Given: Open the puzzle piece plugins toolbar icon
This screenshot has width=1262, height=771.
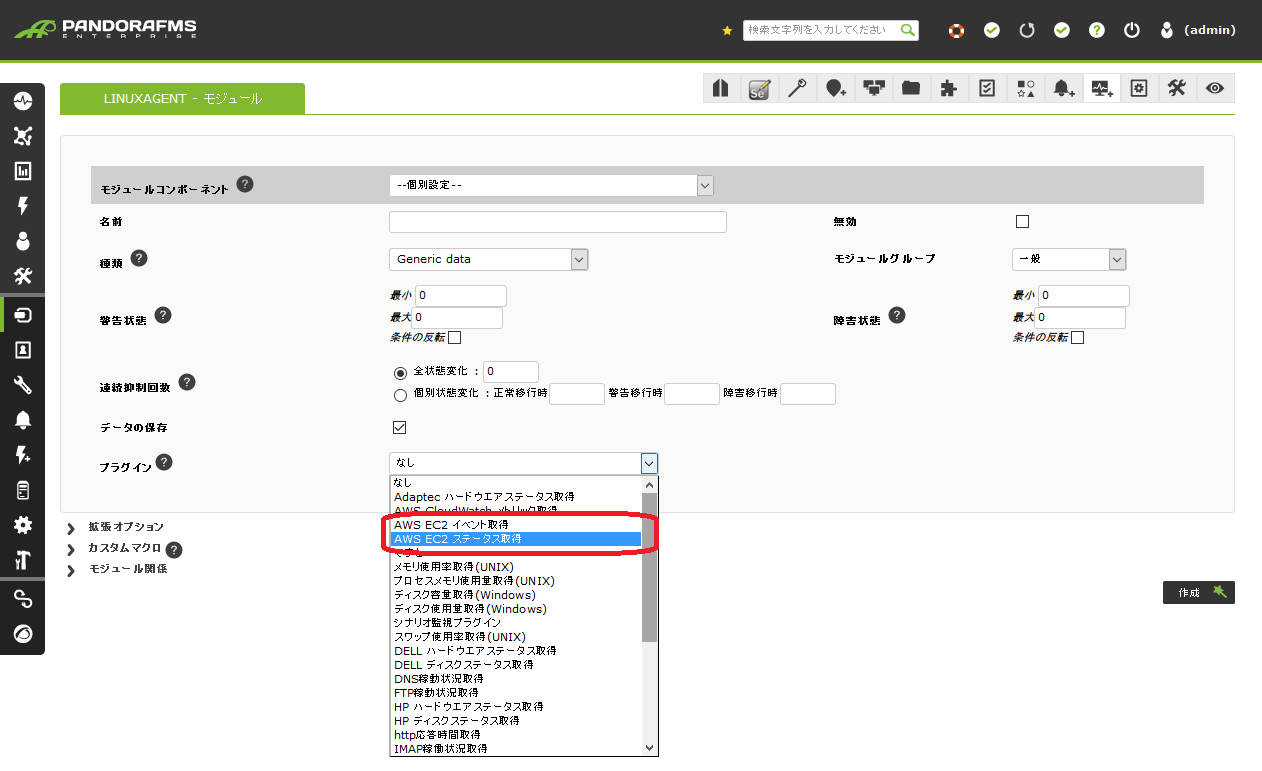Looking at the screenshot, I should click(949, 88).
